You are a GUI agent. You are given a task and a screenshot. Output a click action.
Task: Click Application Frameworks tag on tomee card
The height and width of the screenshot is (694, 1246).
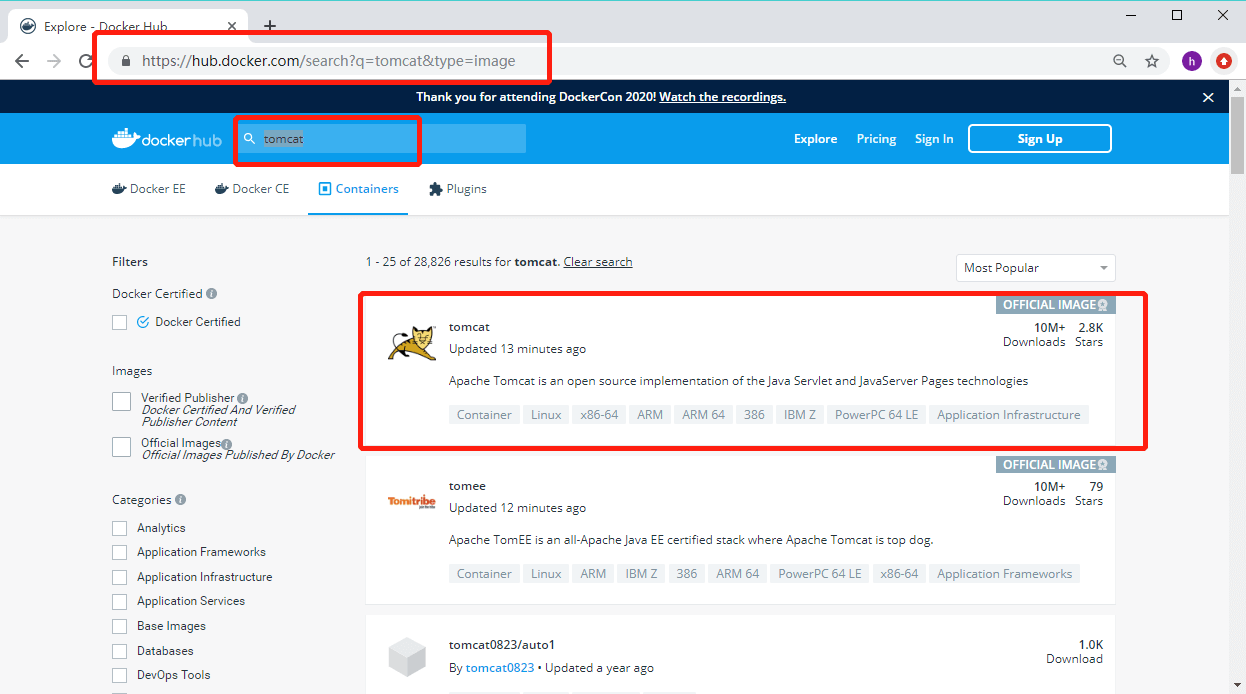pyautogui.click(x=1005, y=574)
